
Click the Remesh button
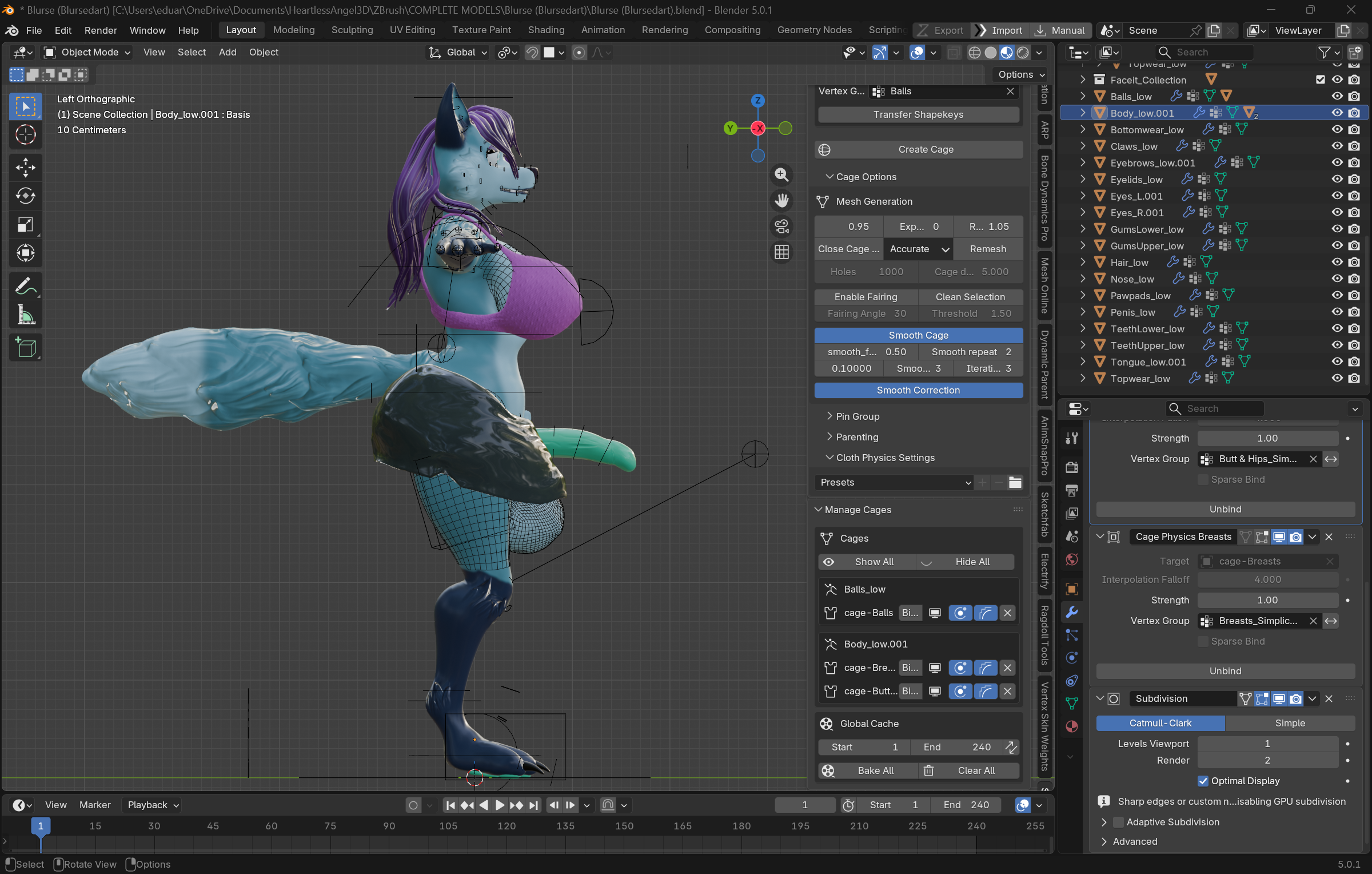point(988,249)
